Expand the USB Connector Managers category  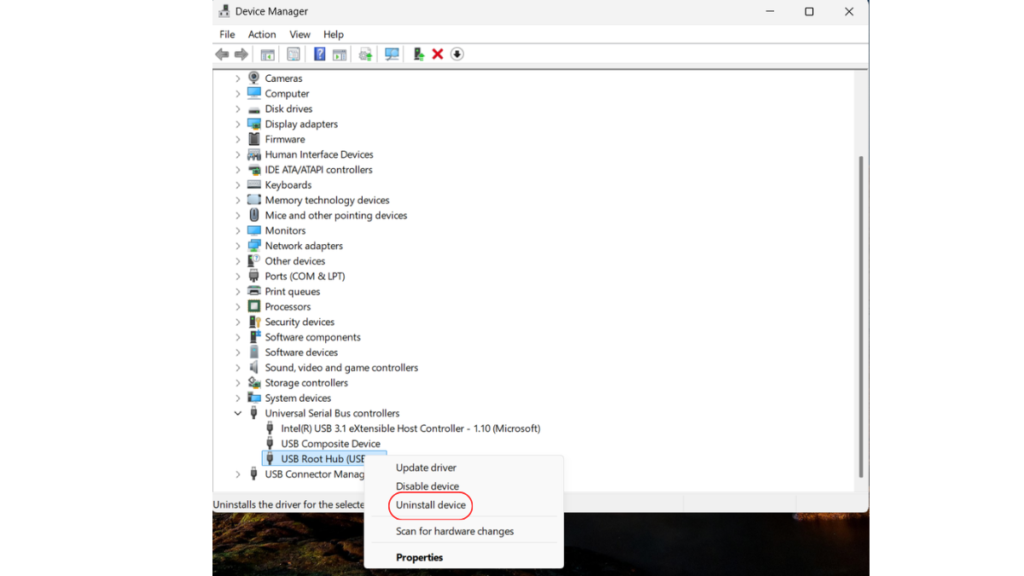point(238,474)
